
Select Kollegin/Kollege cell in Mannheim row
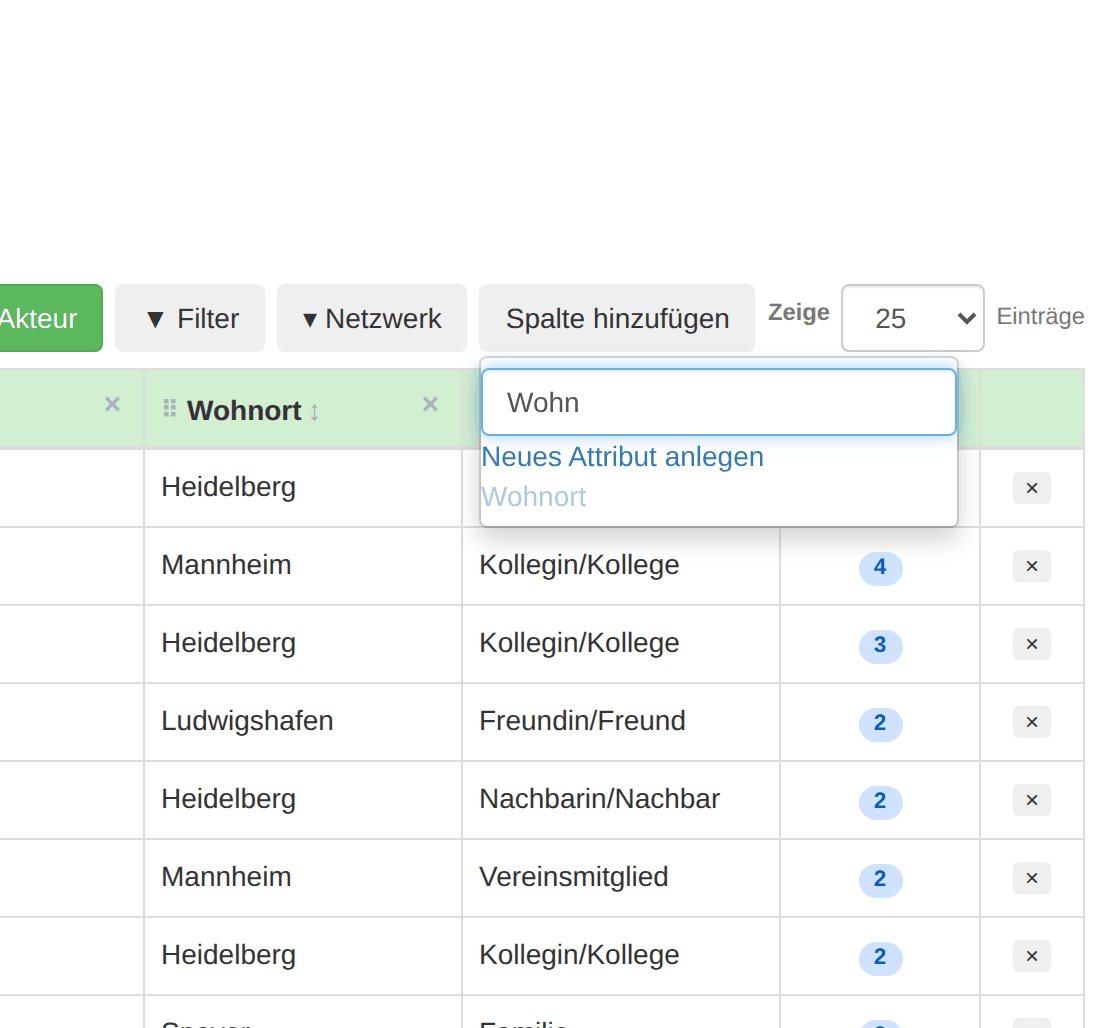[x=621, y=566]
